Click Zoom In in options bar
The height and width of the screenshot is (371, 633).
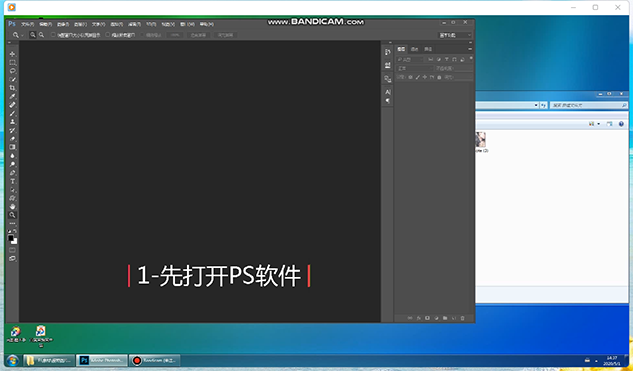tap(33, 35)
